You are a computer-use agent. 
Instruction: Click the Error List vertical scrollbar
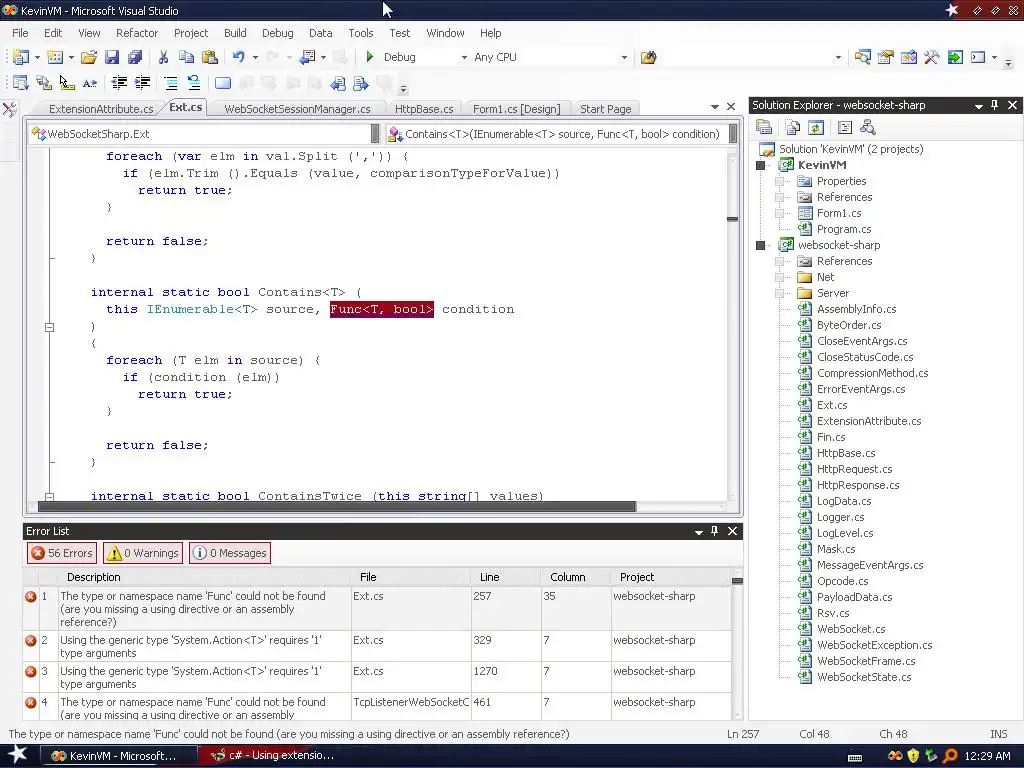coord(737,647)
